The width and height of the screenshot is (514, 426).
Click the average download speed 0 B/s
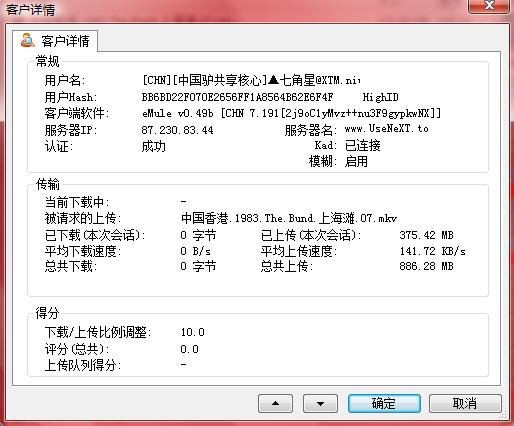coord(196,251)
